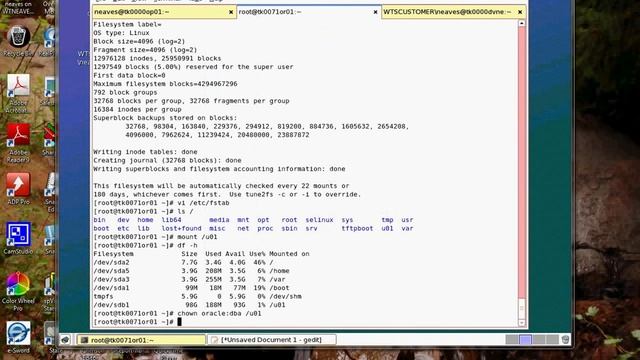This screenshot has width=640, height=360.
Task: Close the root@tk0071or01 tab
Action: click(x=375, y=12)
